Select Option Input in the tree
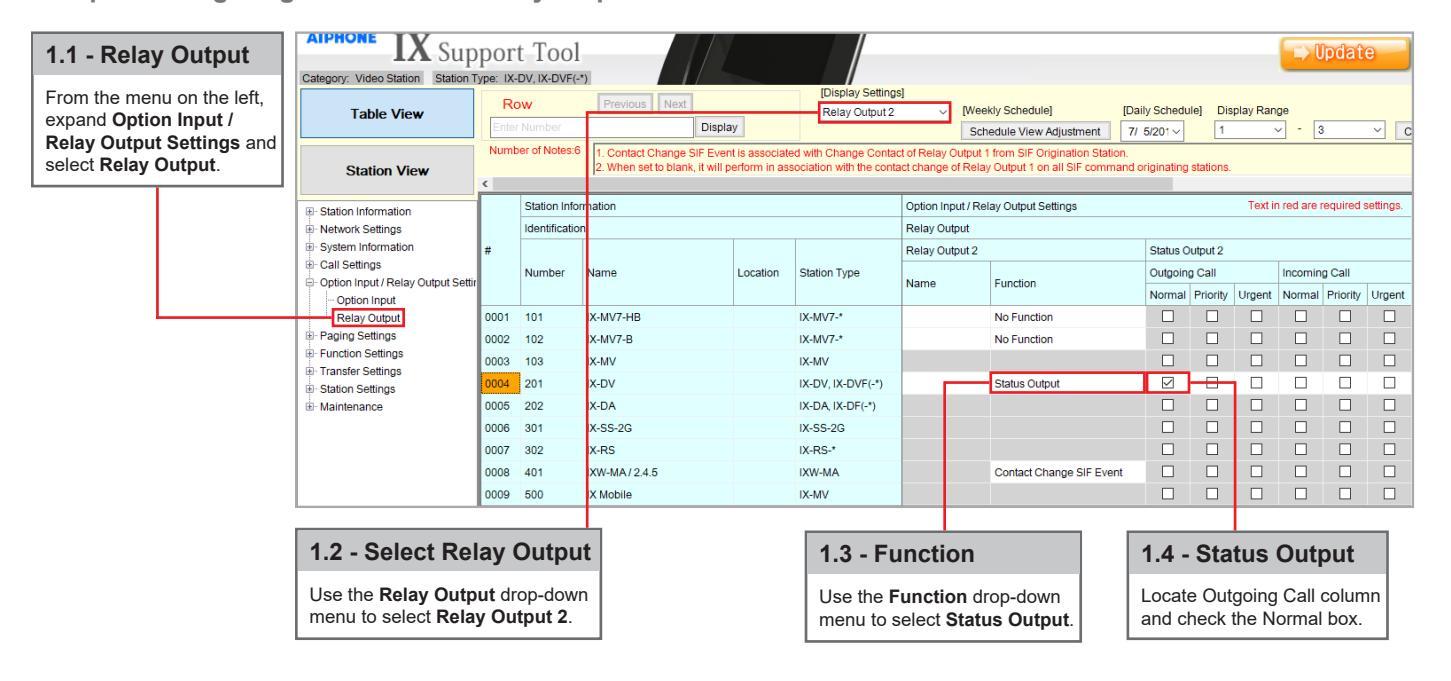This screenshot has height=681, width=1451. 365,300
